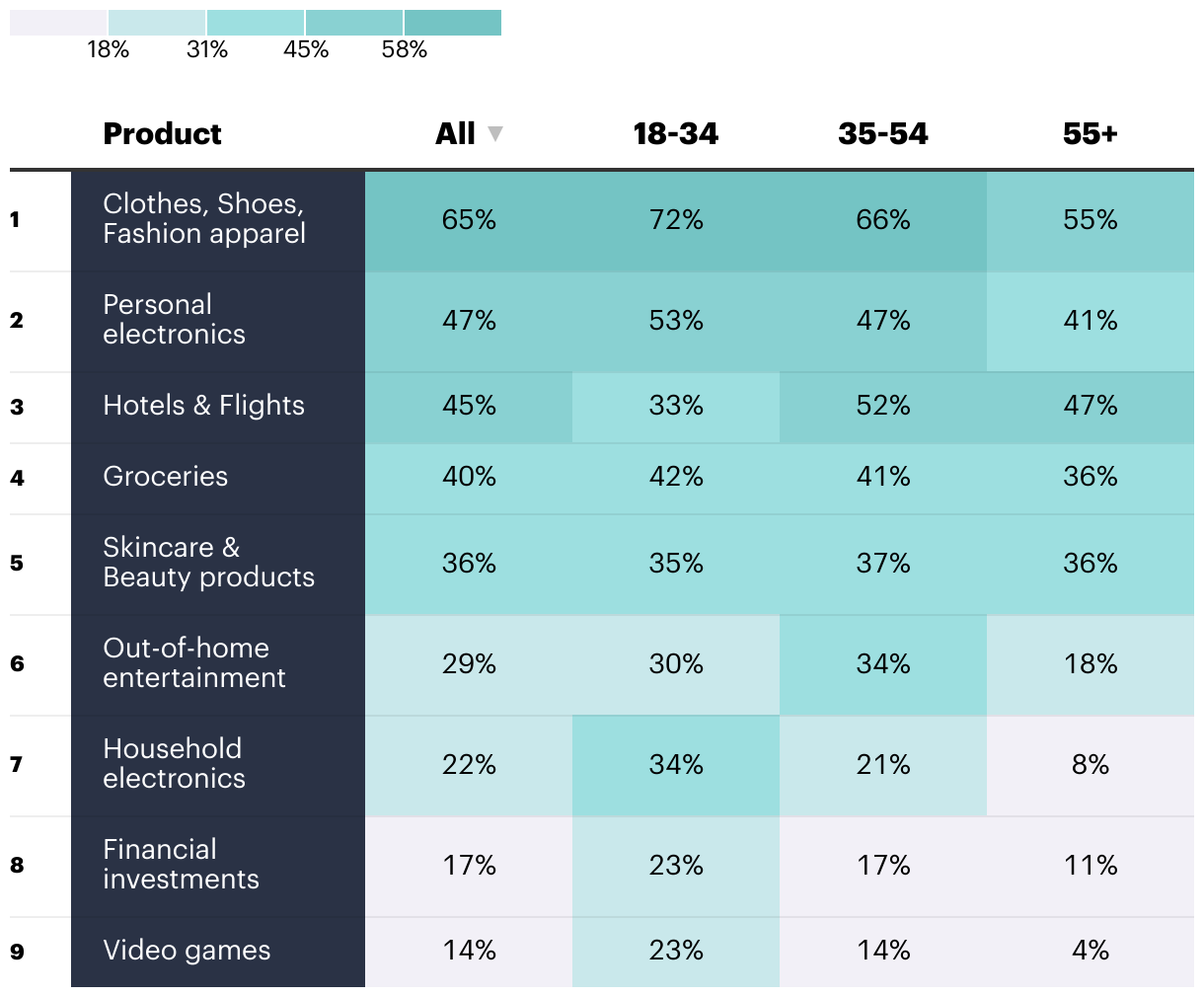Image resolution: width=1204 pixels, height=997 pixels.
Task: Click the 4% cell for Video games
Action: pyautogui.click(x=1090, y=951)
